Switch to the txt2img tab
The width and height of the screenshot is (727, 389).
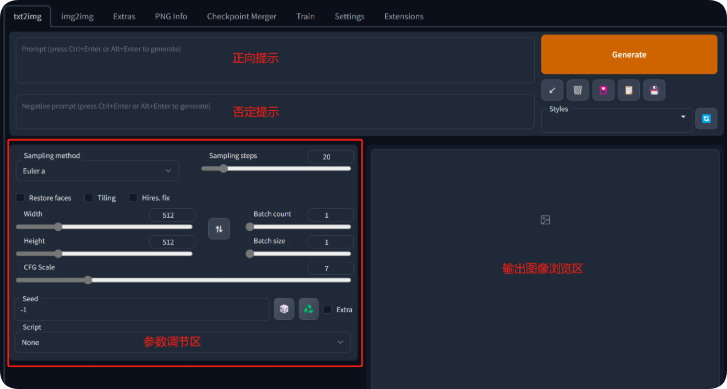[x=28, y=16]
